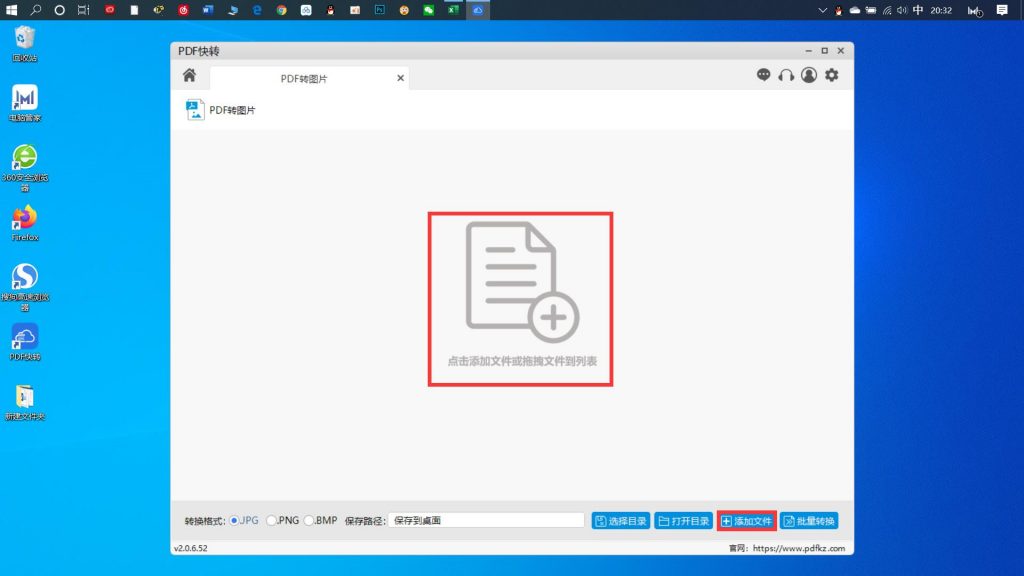
Task: Click the active PDF快转 taskbar icon
Action: (x=478, y=10)
